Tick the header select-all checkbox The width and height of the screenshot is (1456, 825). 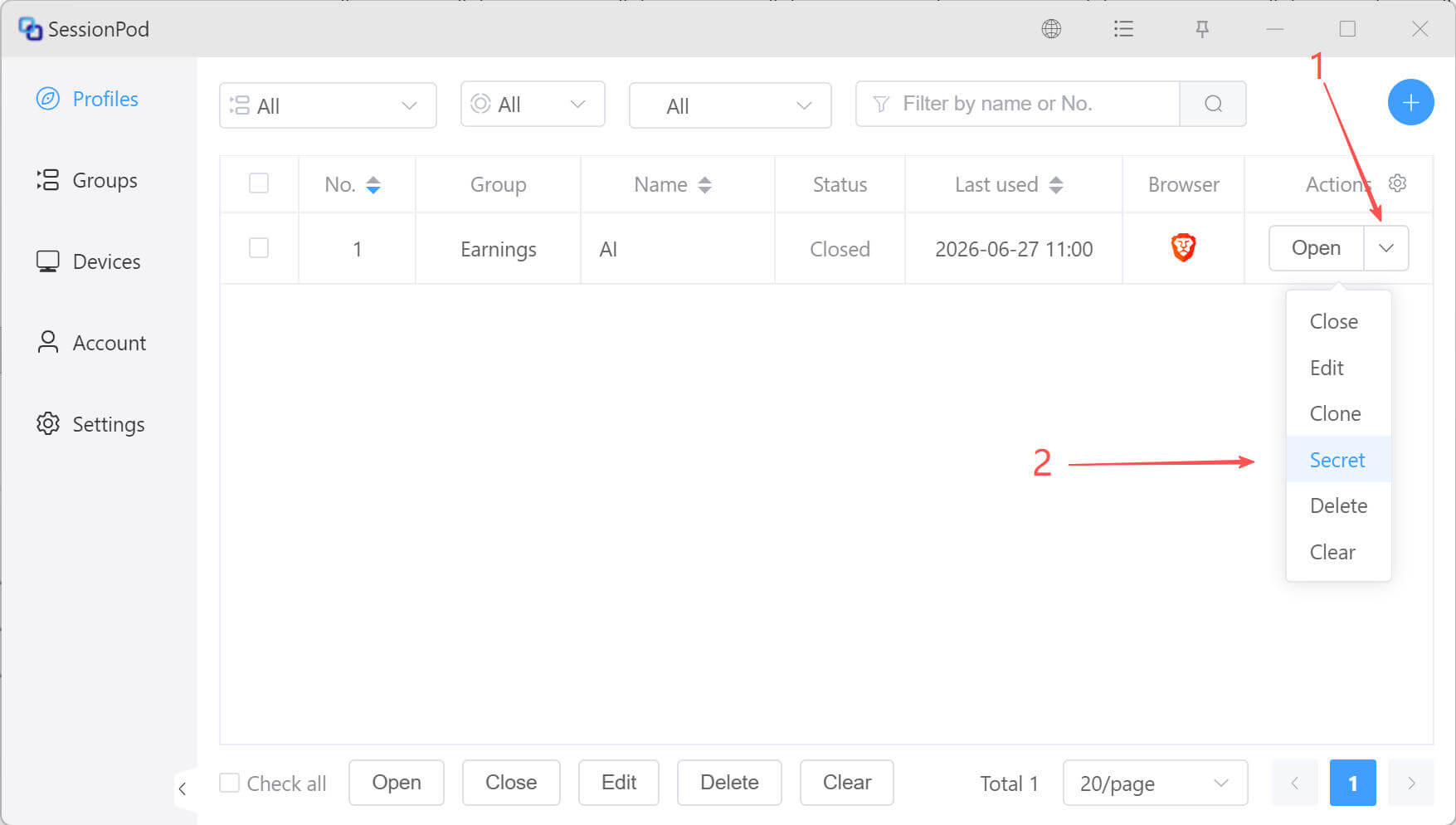(259, 183)
